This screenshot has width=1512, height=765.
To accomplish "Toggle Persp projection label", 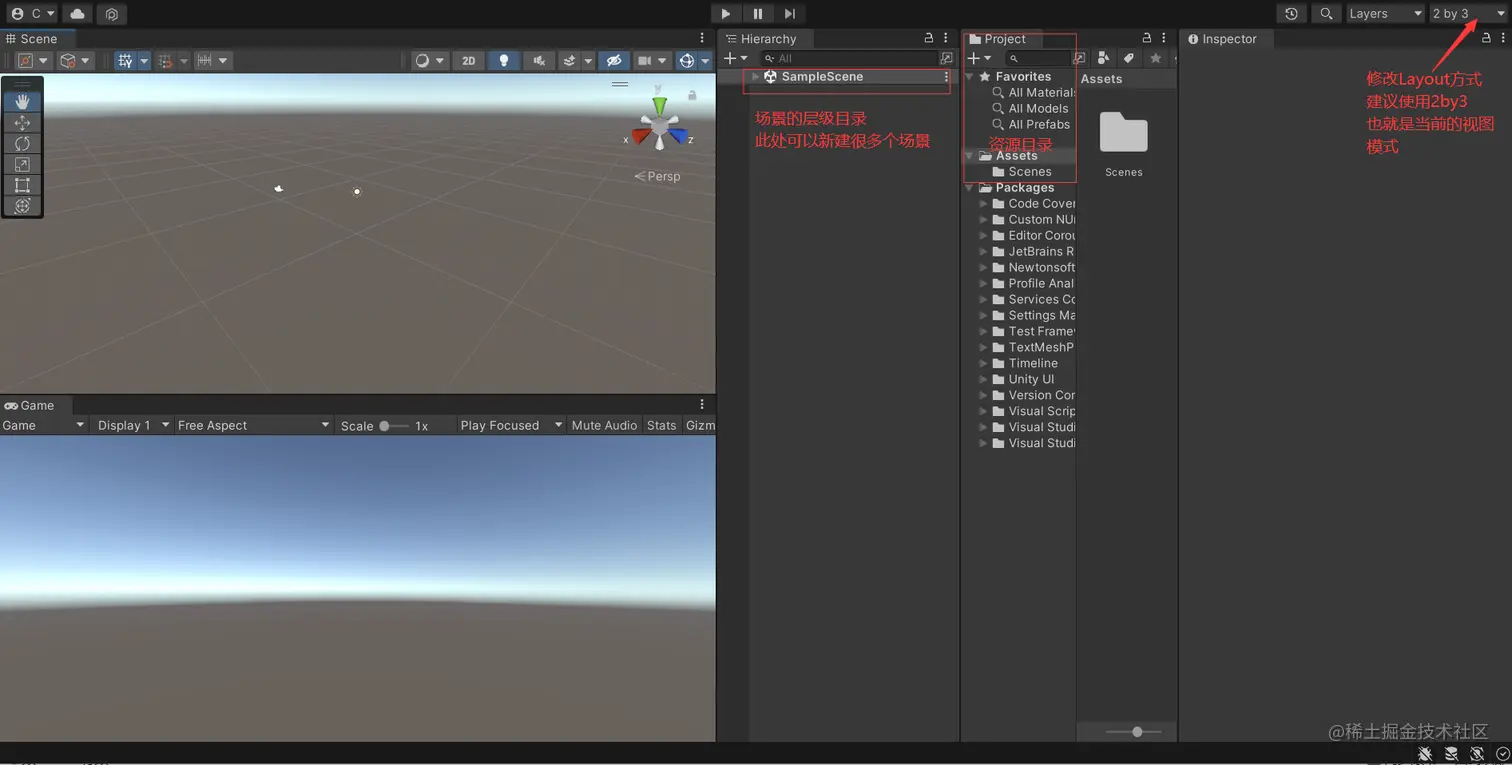I will (x=657, y=176).
